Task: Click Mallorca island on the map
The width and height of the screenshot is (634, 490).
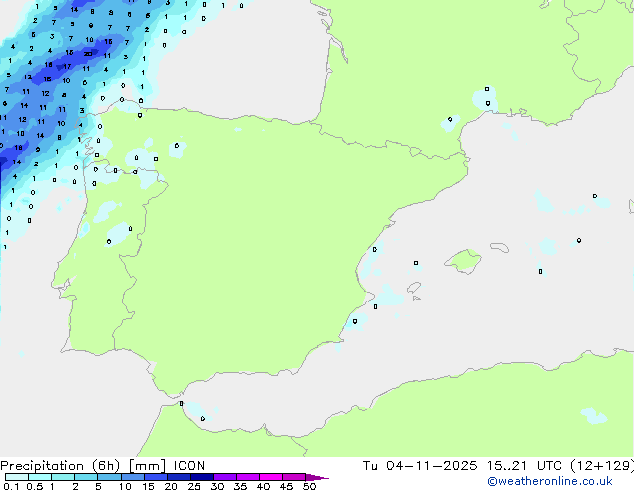Action: coord(463,261)
